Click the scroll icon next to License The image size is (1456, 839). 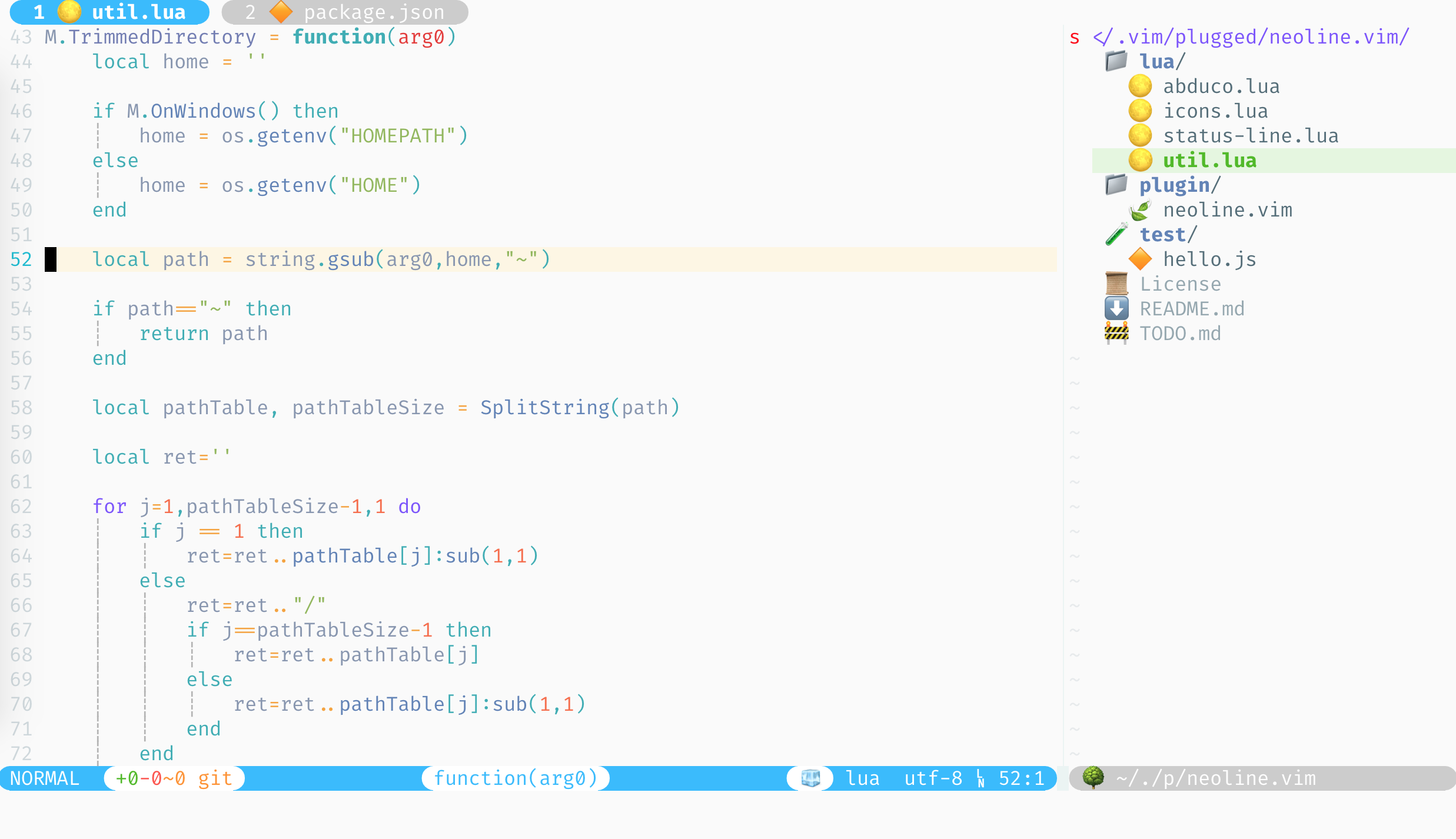pyautogui.click(x=1116, y=284)
